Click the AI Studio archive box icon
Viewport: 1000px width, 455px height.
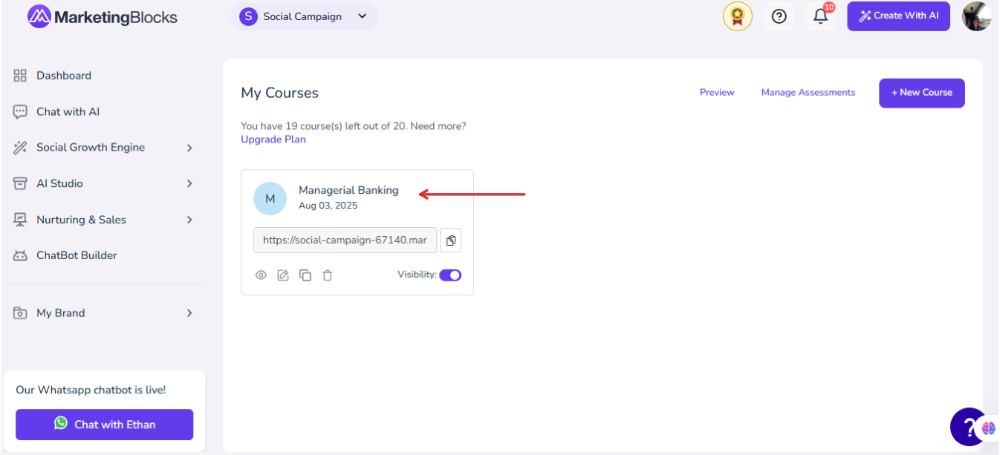pyautogui.click(x=20, y=184)
